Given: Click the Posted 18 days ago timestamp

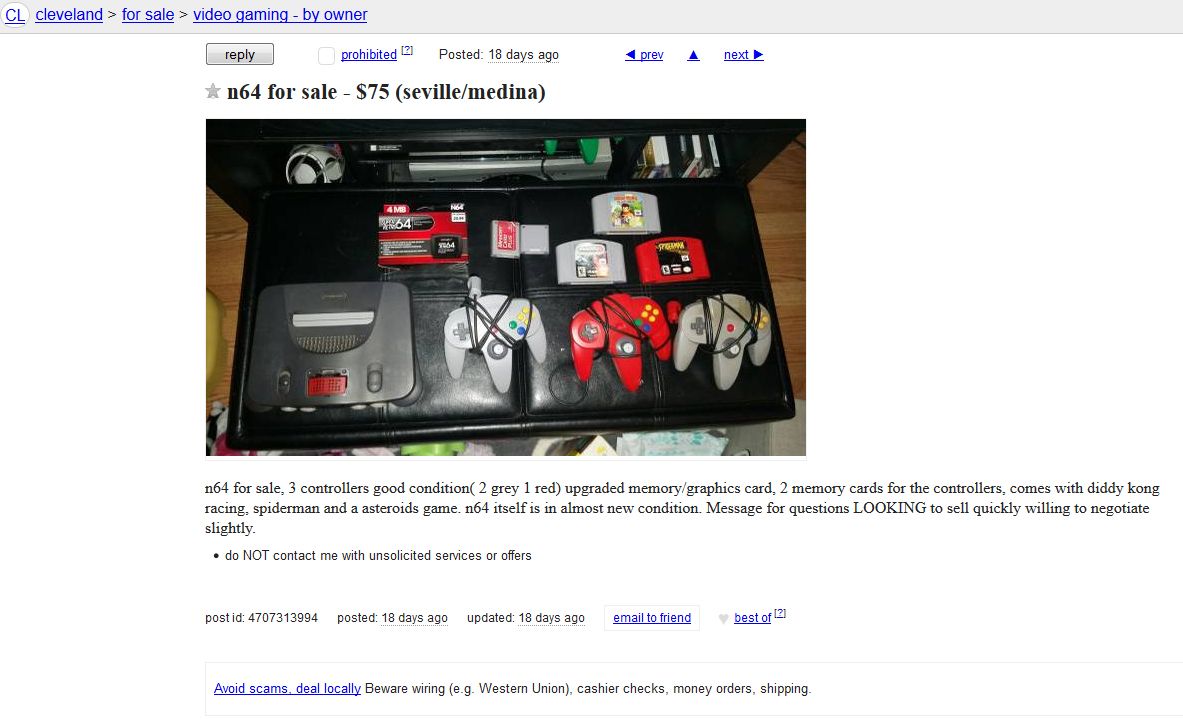Looking at the screenshot, I should 523,55.
